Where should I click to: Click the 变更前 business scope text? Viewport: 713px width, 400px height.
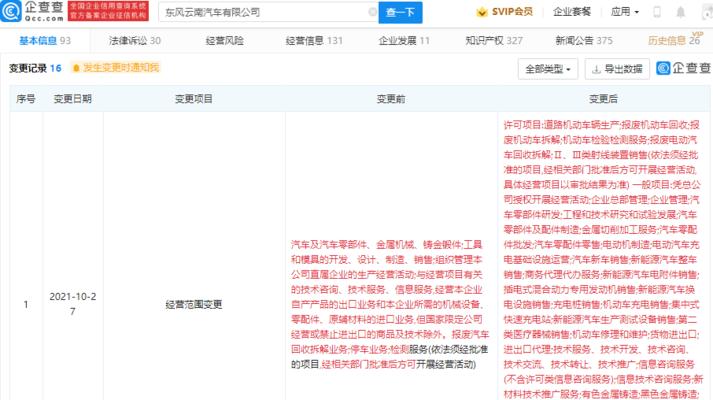(x=390, y=305)
